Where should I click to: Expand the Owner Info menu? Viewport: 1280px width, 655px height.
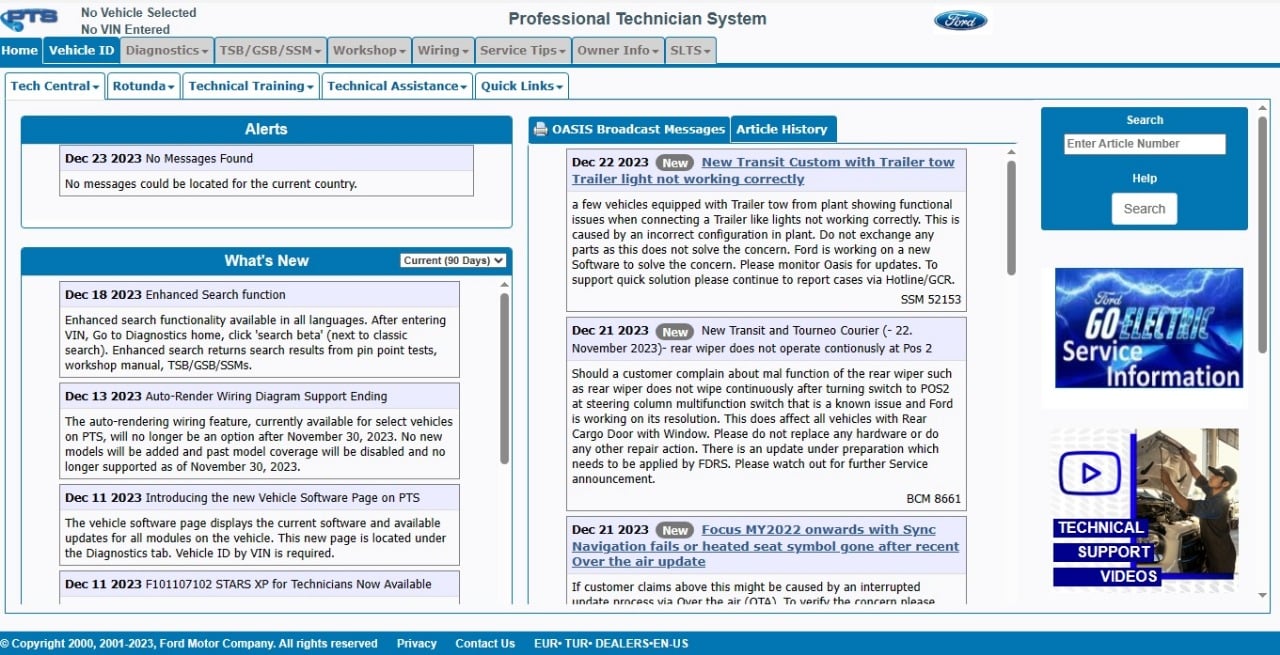click(618, 50)
